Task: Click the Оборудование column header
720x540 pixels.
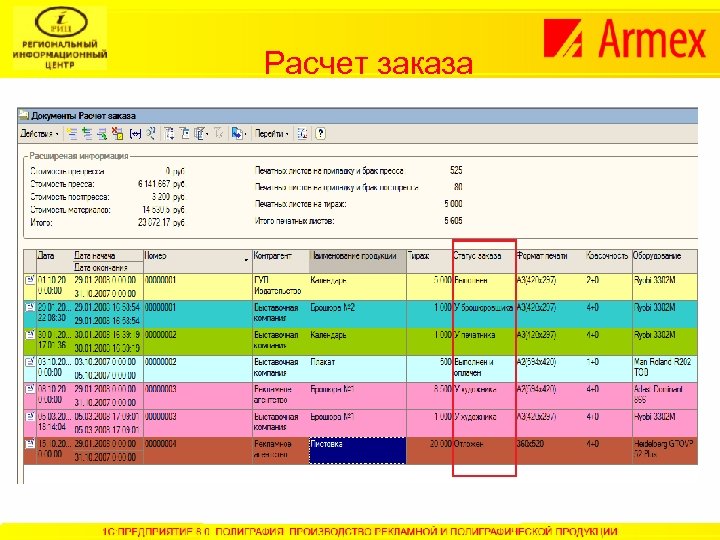Action: [665, 261]
